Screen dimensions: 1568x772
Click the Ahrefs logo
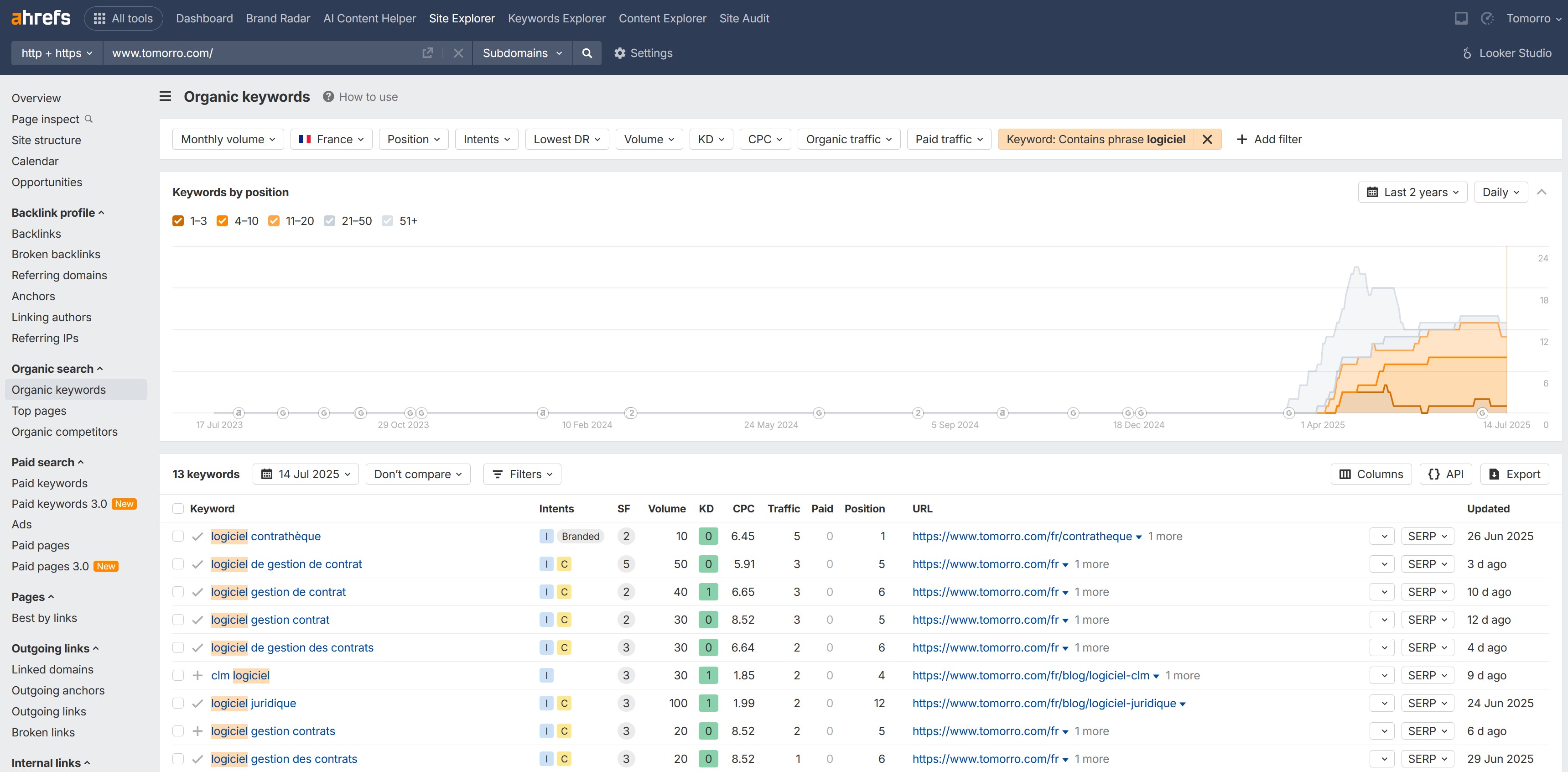click(41, 18)
